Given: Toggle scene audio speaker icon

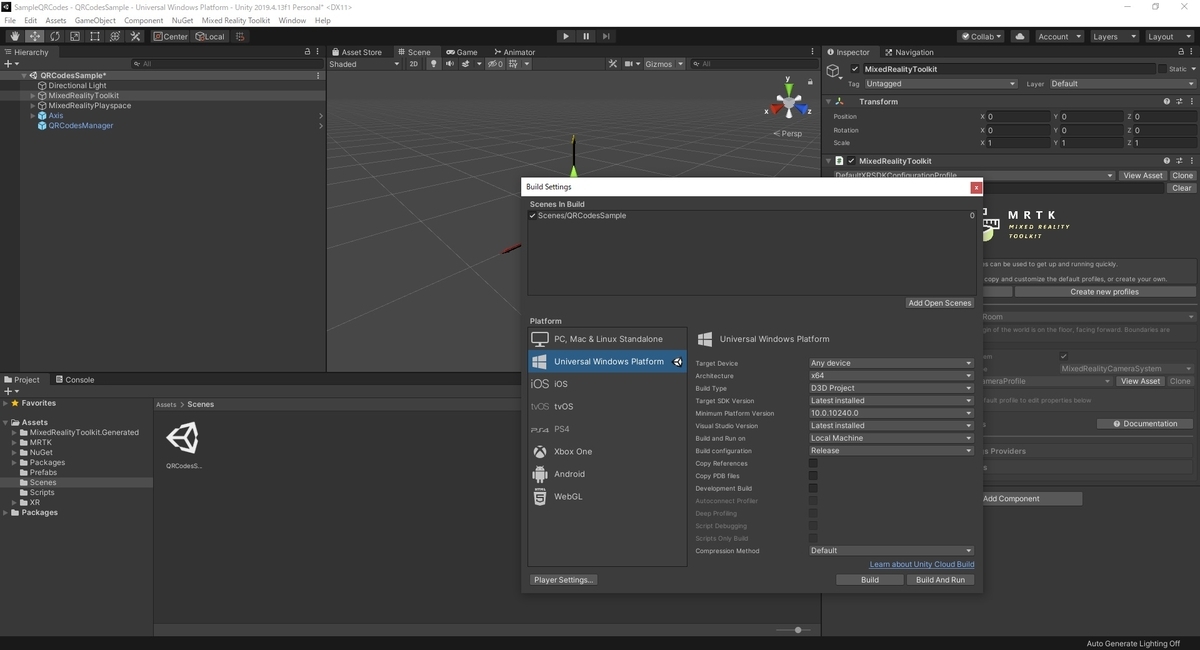Looking at the screenshot, I should coord(449,64).
